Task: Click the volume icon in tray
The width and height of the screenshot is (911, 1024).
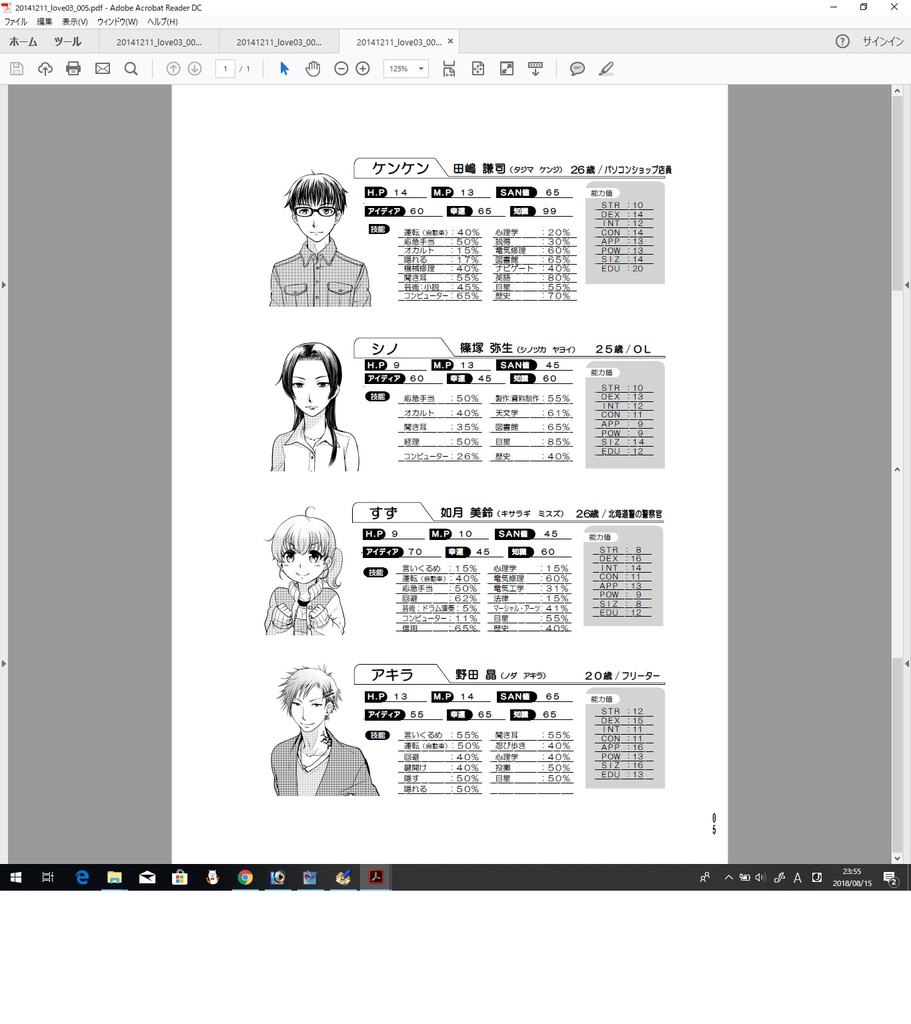Action: pyautogui.click(x=759, y=878)
